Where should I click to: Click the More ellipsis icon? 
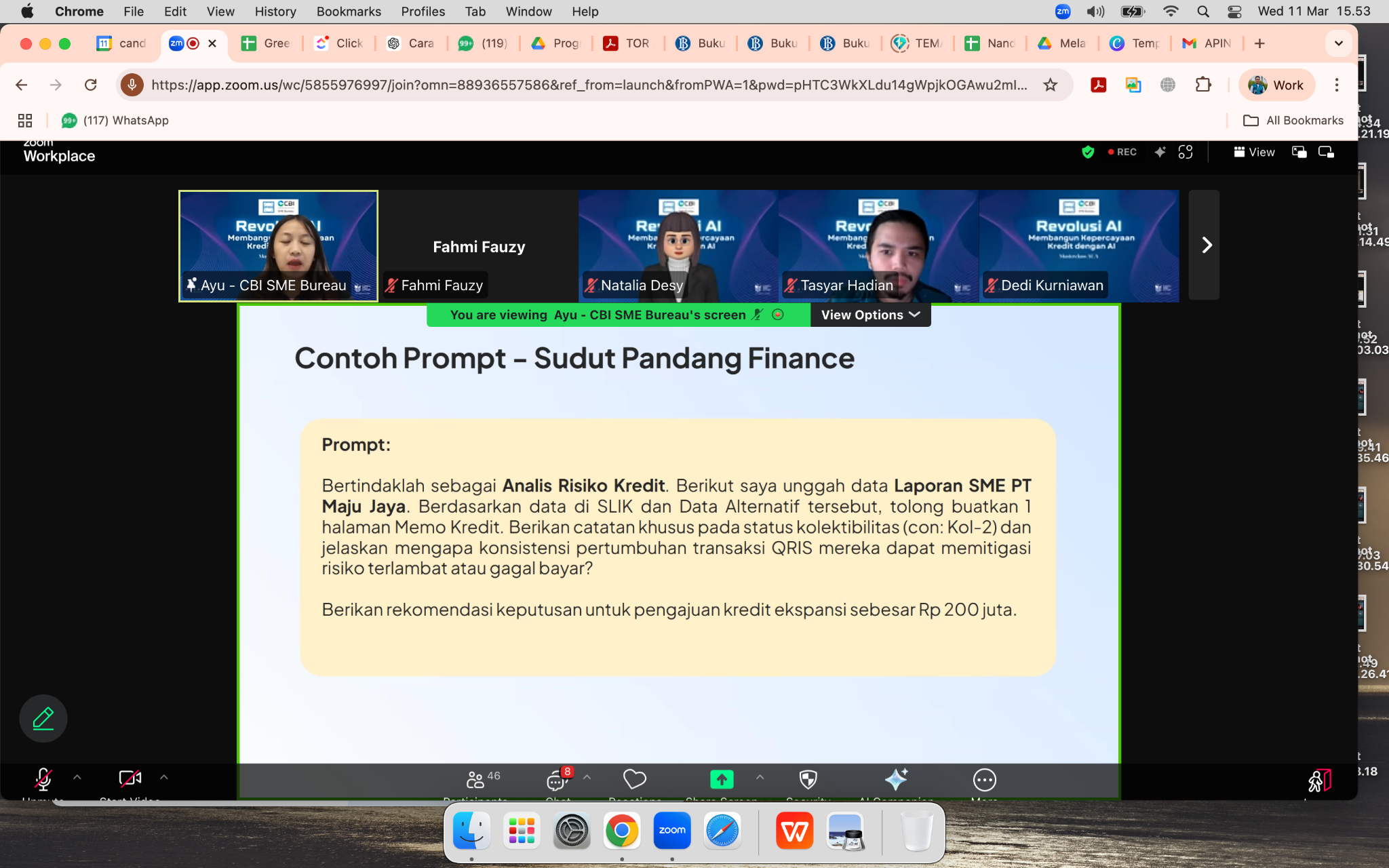pyautogui.click(x=984, y=780)
